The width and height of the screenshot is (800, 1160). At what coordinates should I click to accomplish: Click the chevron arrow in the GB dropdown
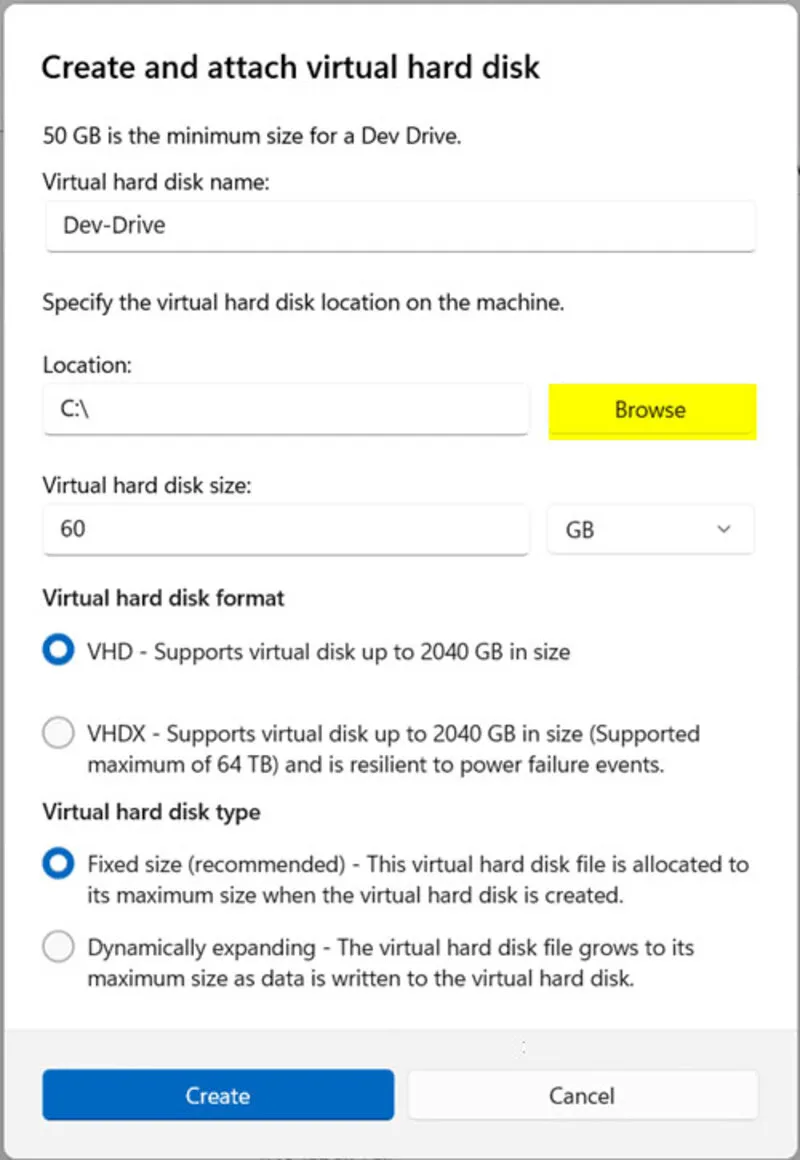724,529
